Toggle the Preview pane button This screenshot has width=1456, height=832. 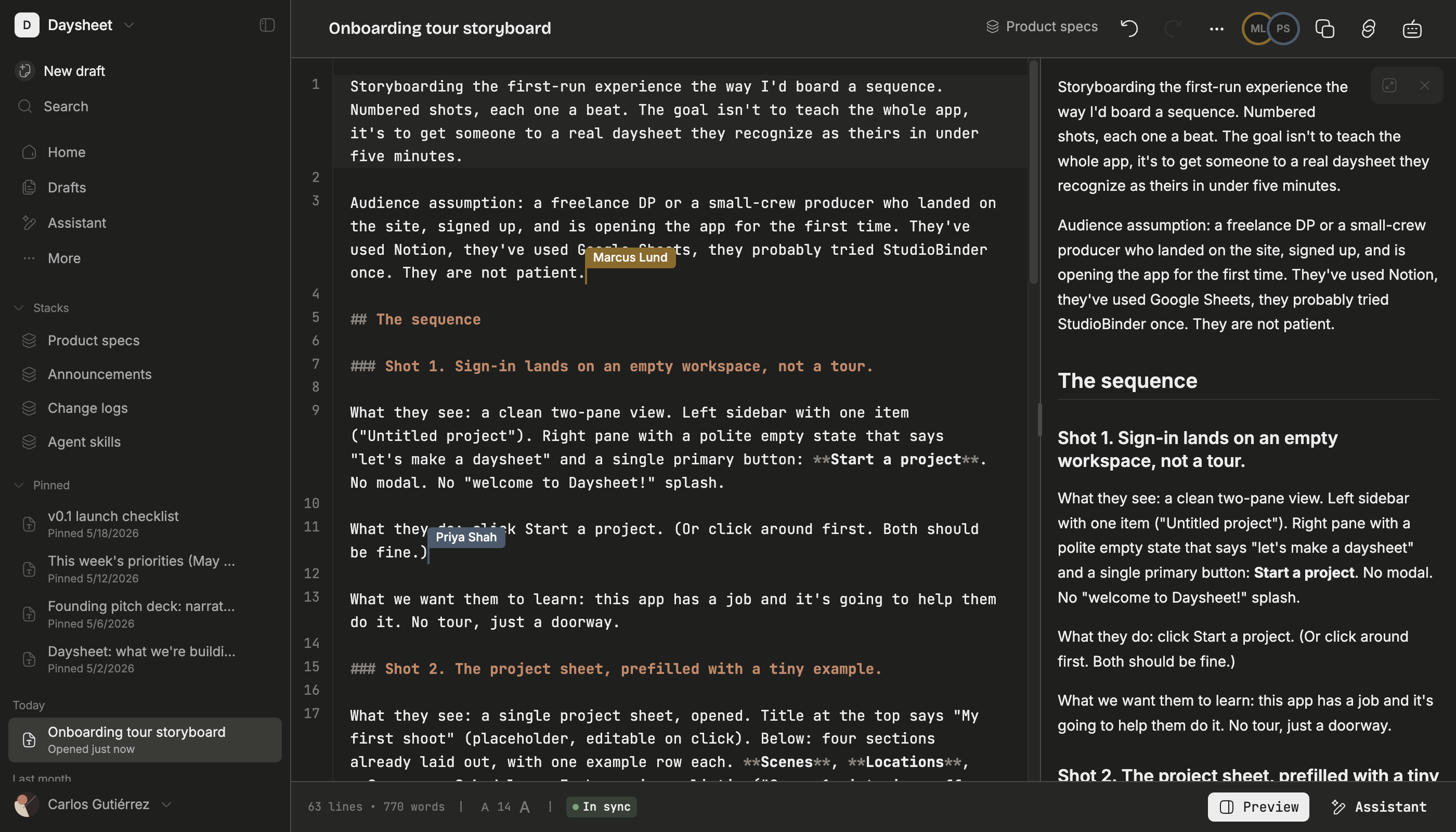[1258, 807]
